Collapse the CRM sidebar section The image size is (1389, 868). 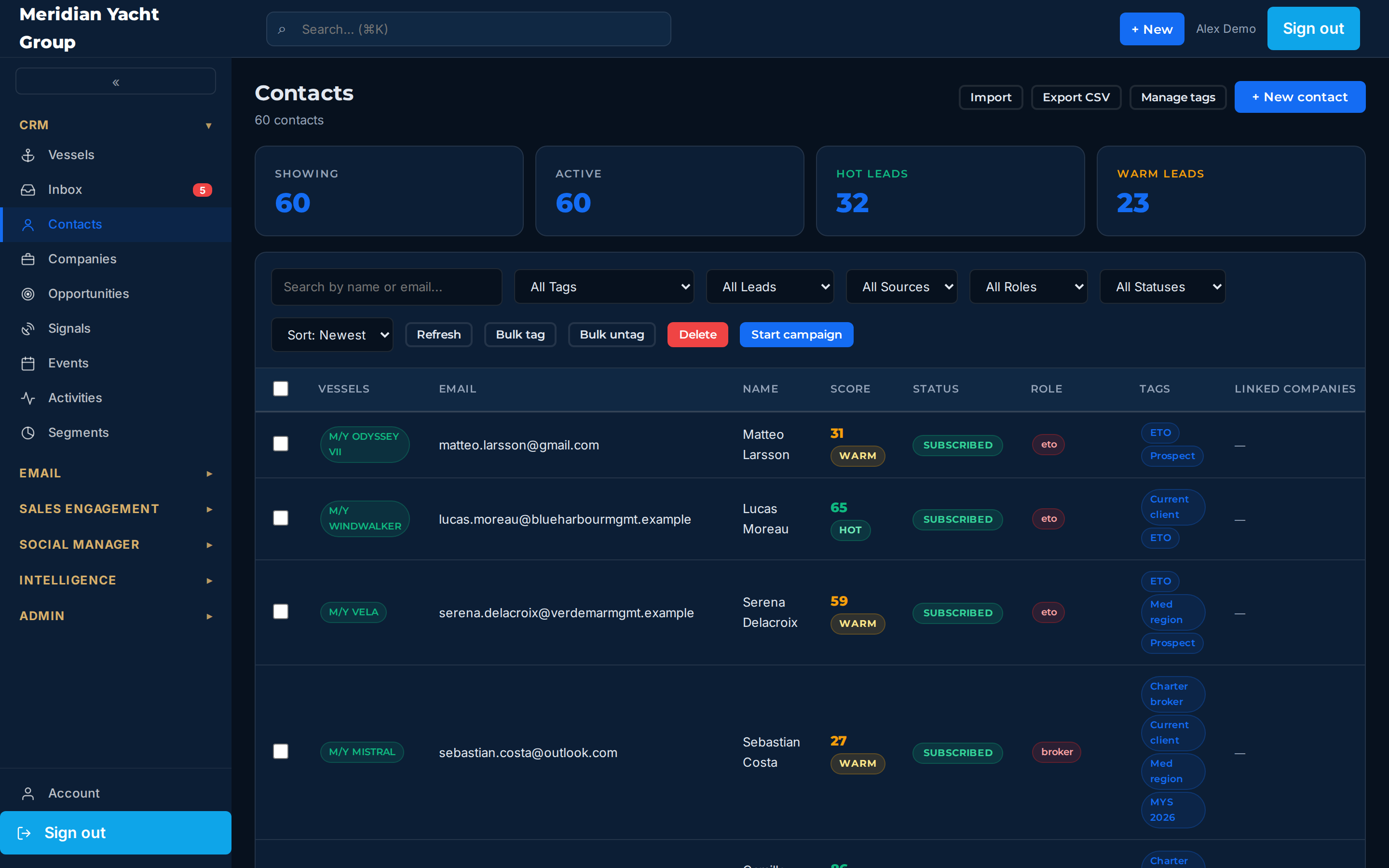tap(115, 125)
